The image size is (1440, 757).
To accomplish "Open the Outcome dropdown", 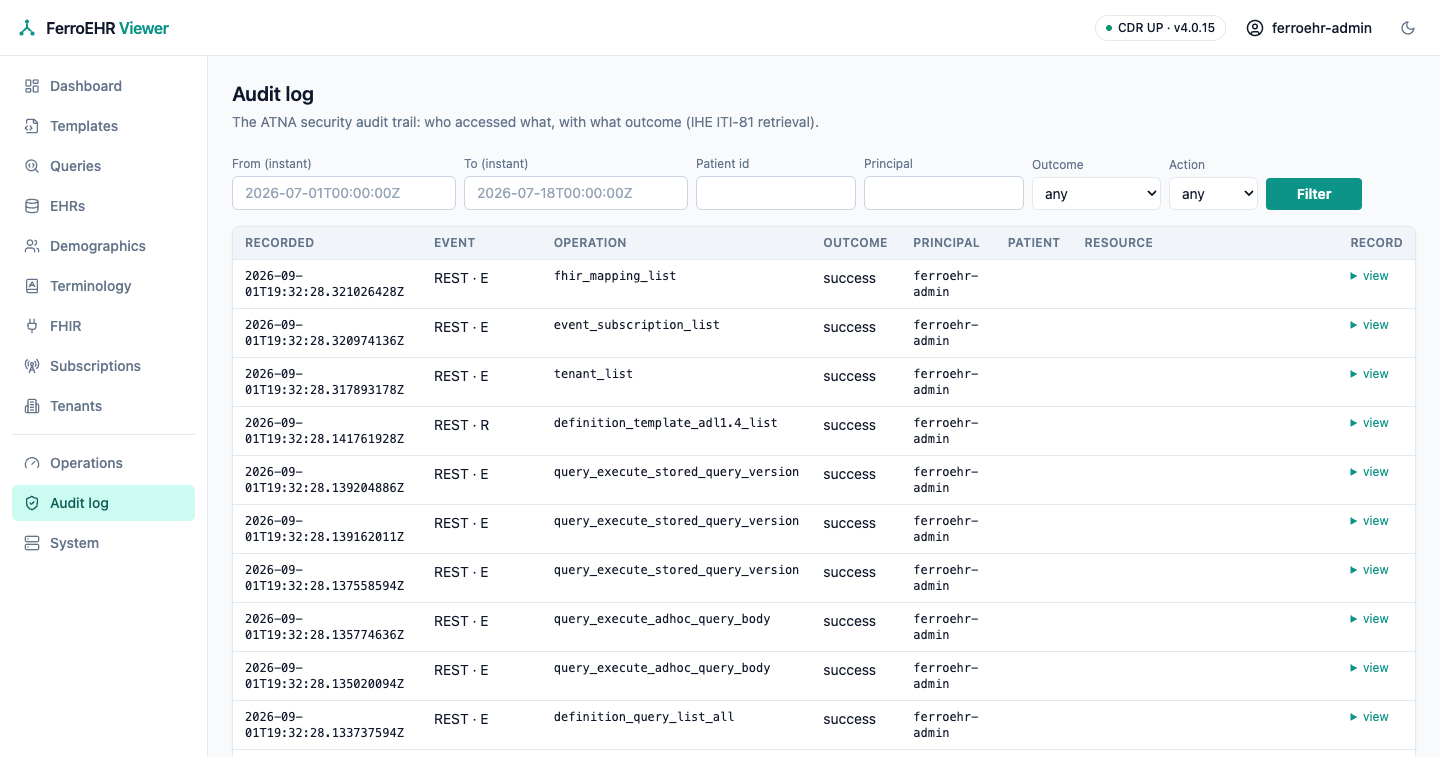I will [x=1096, y=194].
